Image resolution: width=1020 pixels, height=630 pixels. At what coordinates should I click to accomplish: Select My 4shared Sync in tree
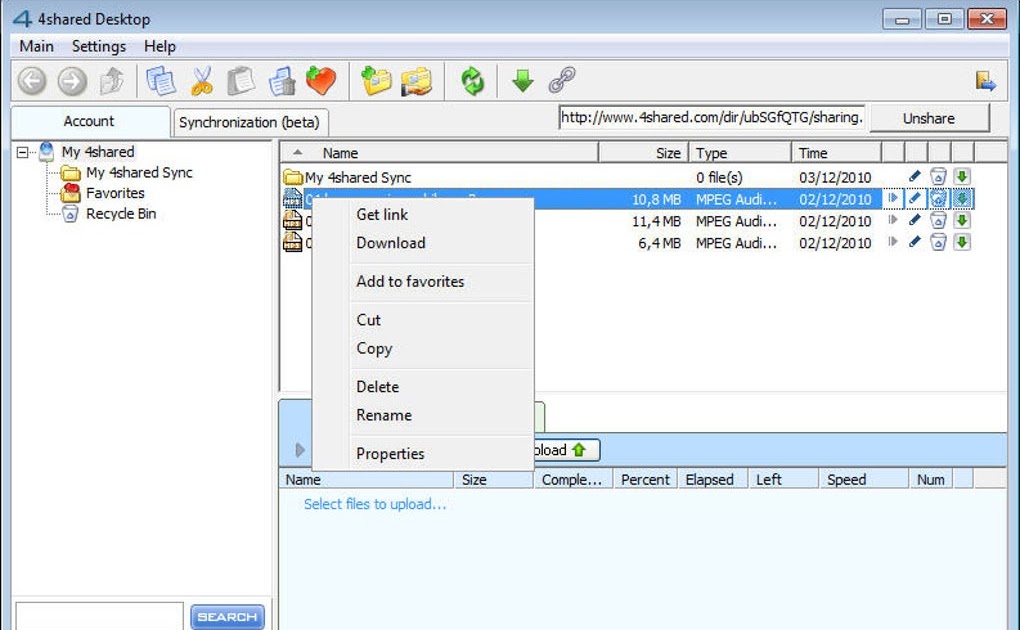[x=139, y=172]
